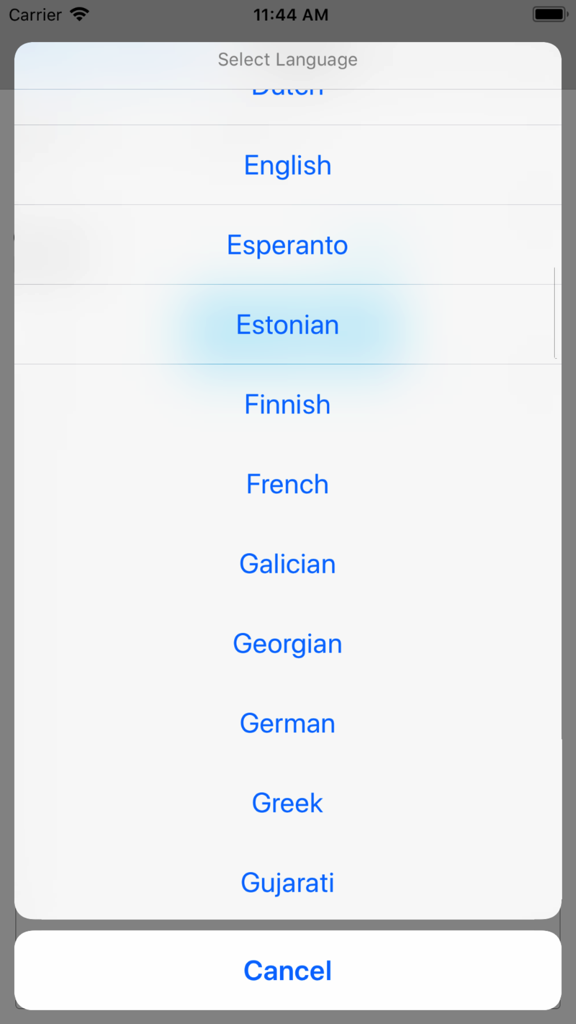Select Esperanto as the language
Image resolution: width=576 pixels, height=1024 pixels.
pos(287,245)
